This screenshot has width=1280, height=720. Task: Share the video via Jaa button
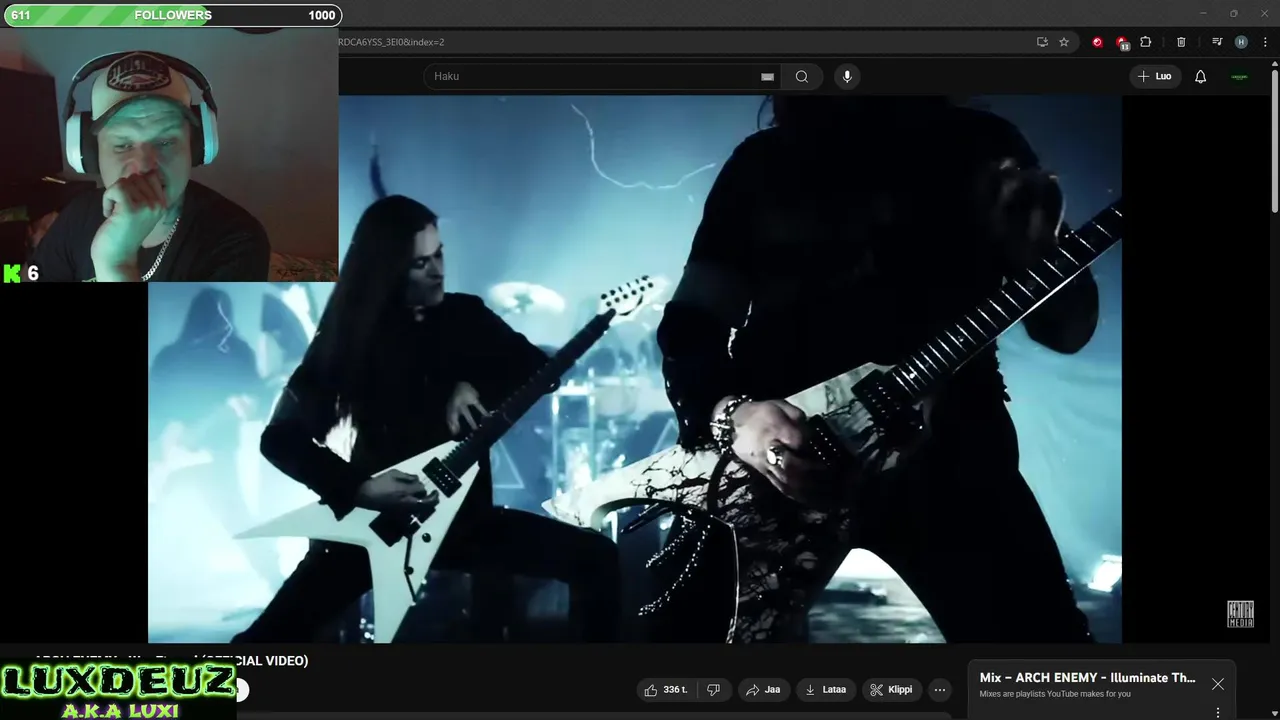click(763, 690)
